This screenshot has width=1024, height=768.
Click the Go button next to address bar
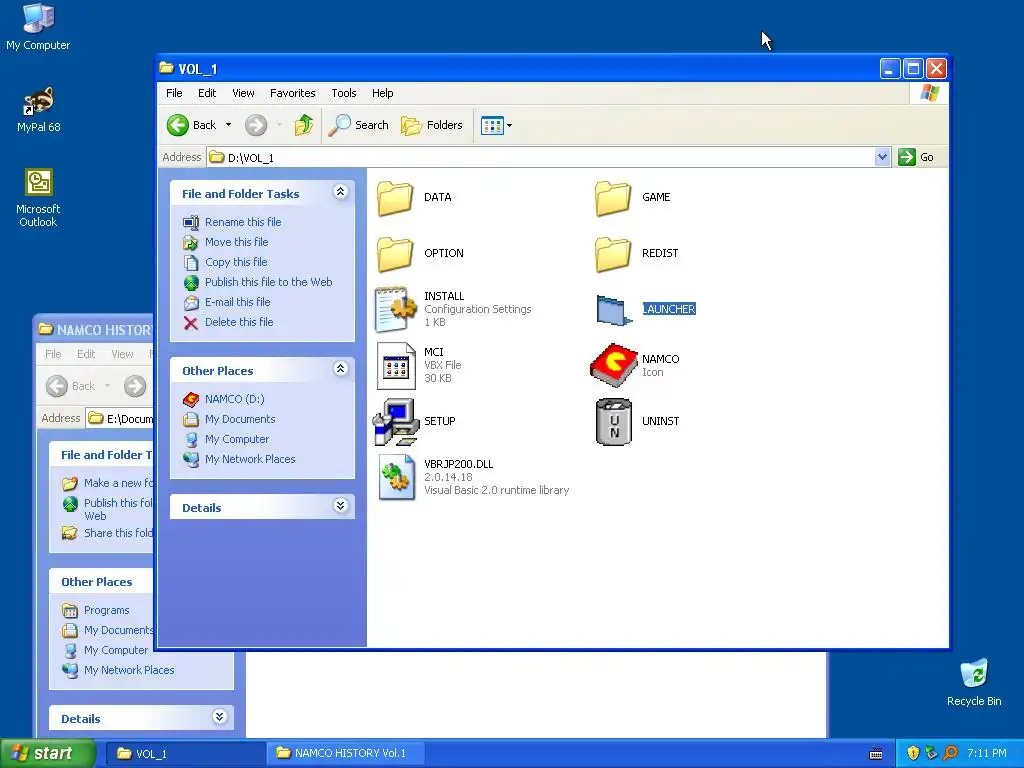[916, 157]
